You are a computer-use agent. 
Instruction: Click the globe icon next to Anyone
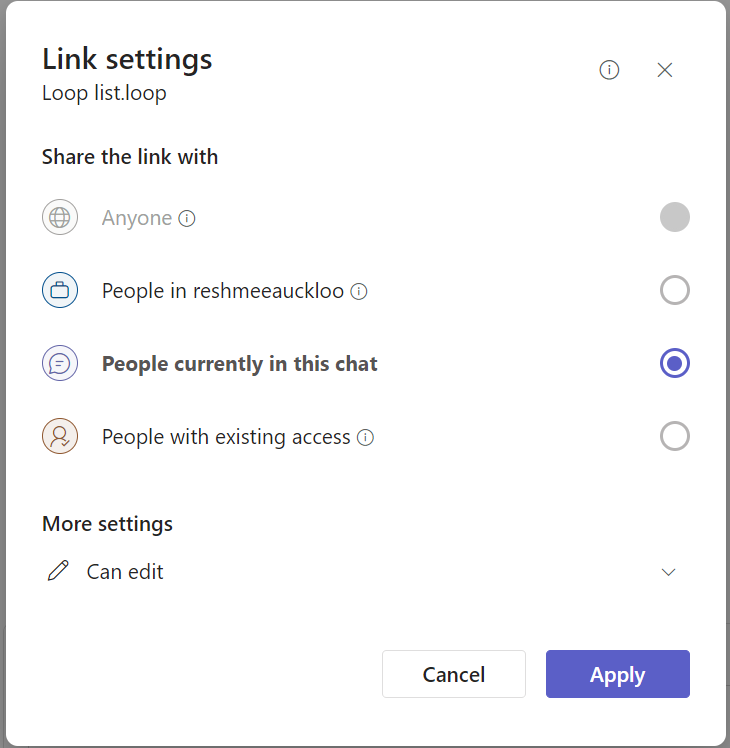(x=60, y=218)
